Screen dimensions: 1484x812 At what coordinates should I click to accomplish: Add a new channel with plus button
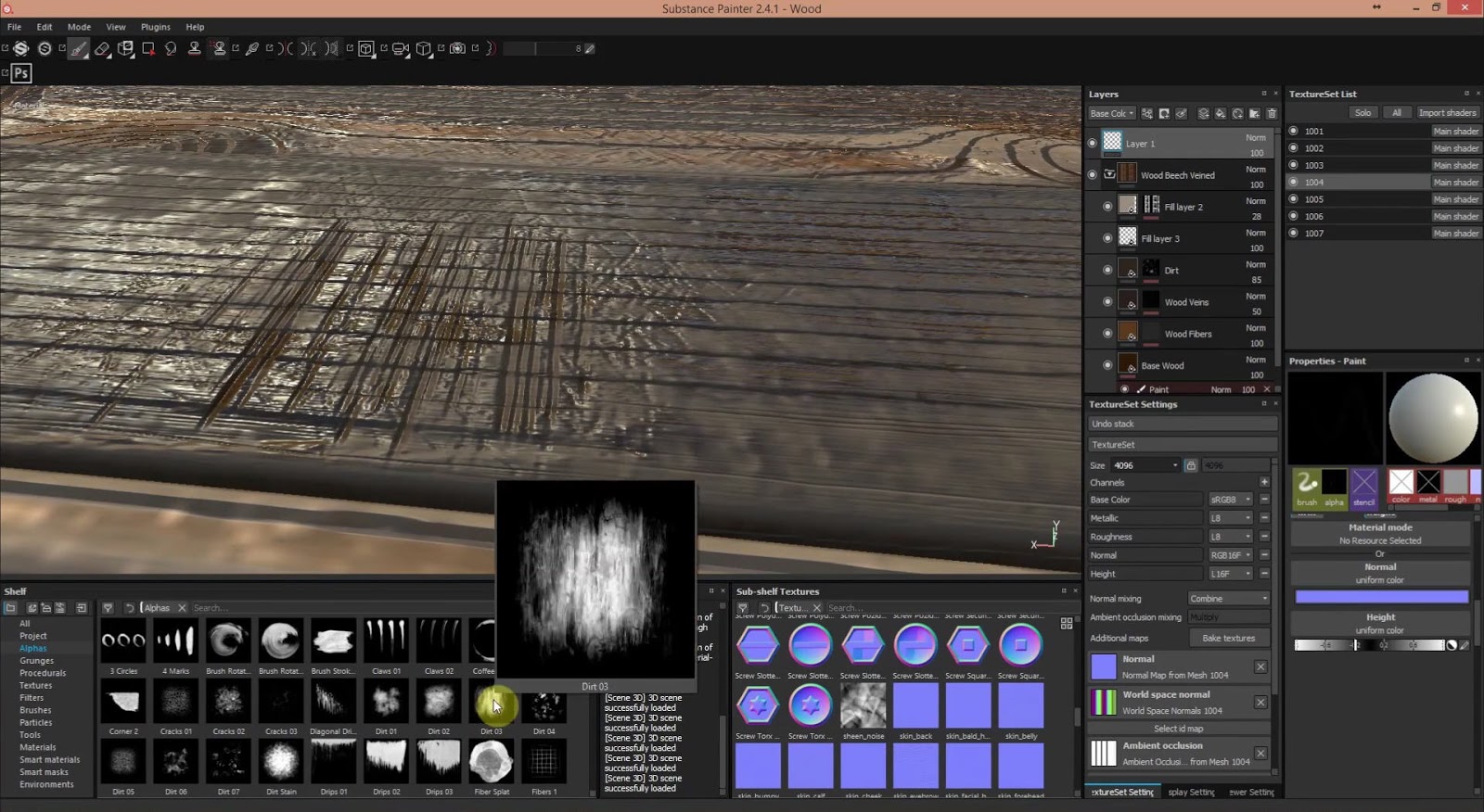1264,482
